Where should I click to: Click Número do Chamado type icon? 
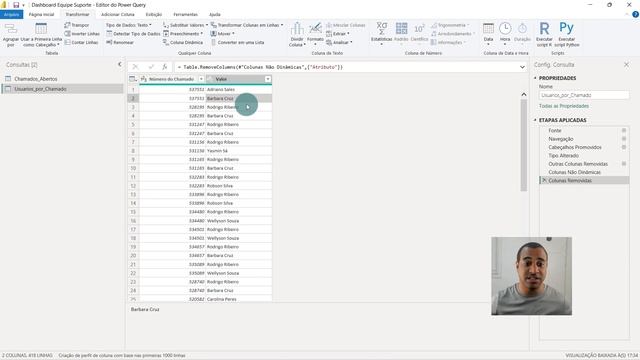tap(144, 79)
